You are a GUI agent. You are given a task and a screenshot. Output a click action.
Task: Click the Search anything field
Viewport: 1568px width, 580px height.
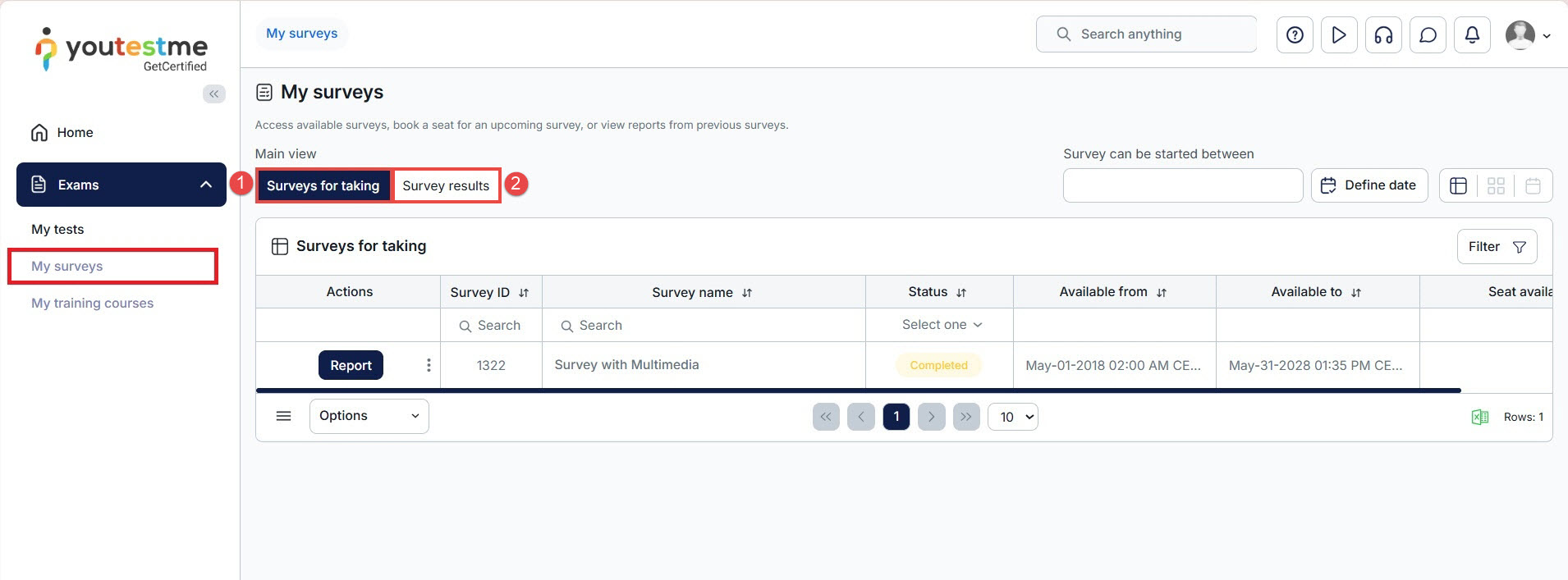pyautogui.click(x=1146, y=34)
